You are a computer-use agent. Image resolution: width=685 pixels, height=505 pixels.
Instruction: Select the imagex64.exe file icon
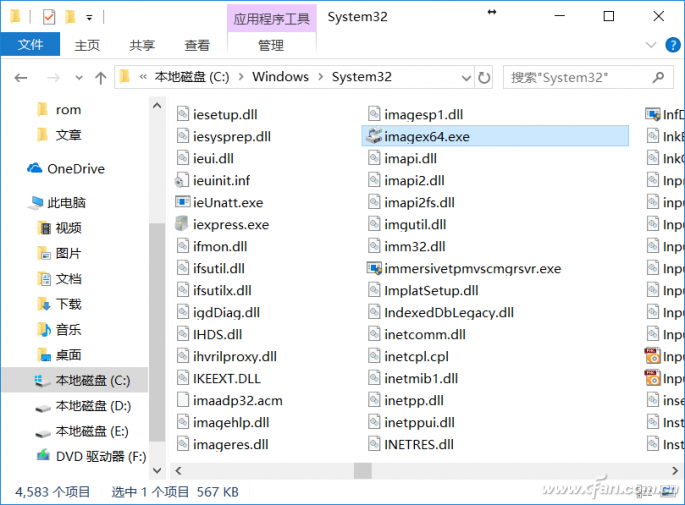pyautogui.click(x=374, y=136)
